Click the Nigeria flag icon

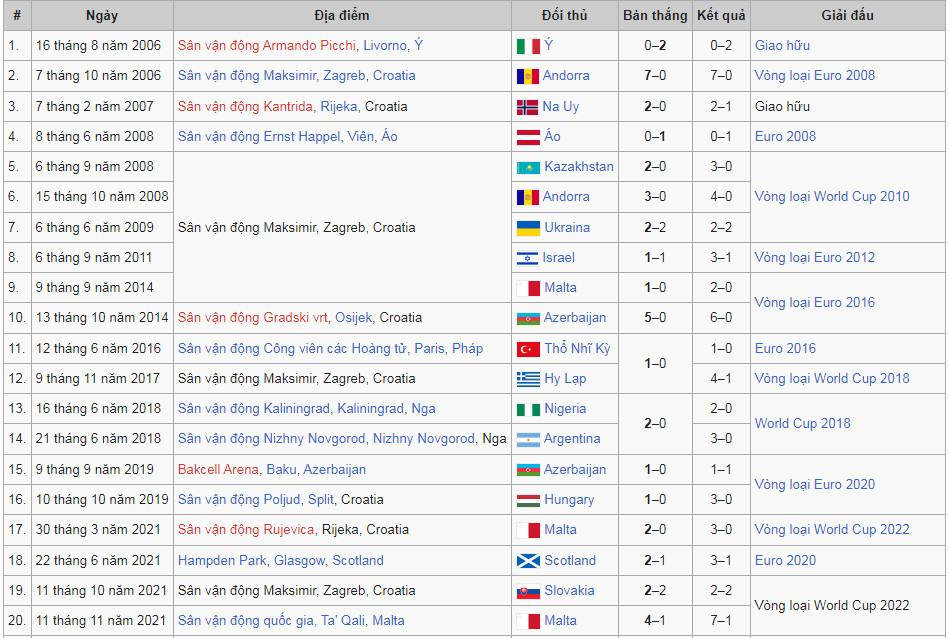[527, 408]
